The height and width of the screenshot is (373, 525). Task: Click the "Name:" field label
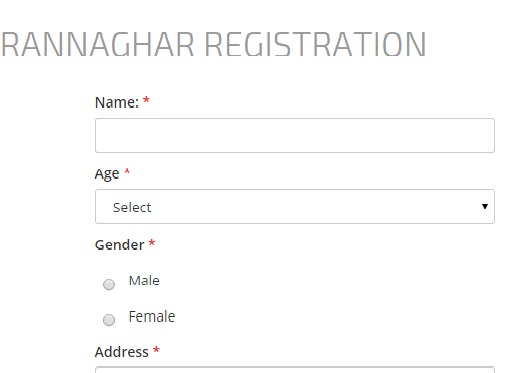[x=117, y=102]
